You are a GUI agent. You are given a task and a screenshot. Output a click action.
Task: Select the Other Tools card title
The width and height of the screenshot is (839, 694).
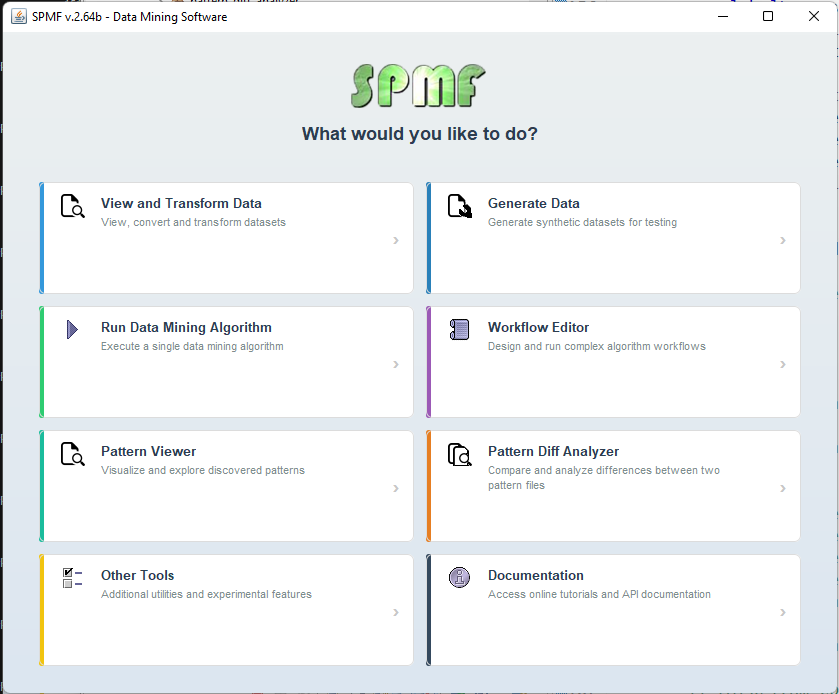click(137, 575)
